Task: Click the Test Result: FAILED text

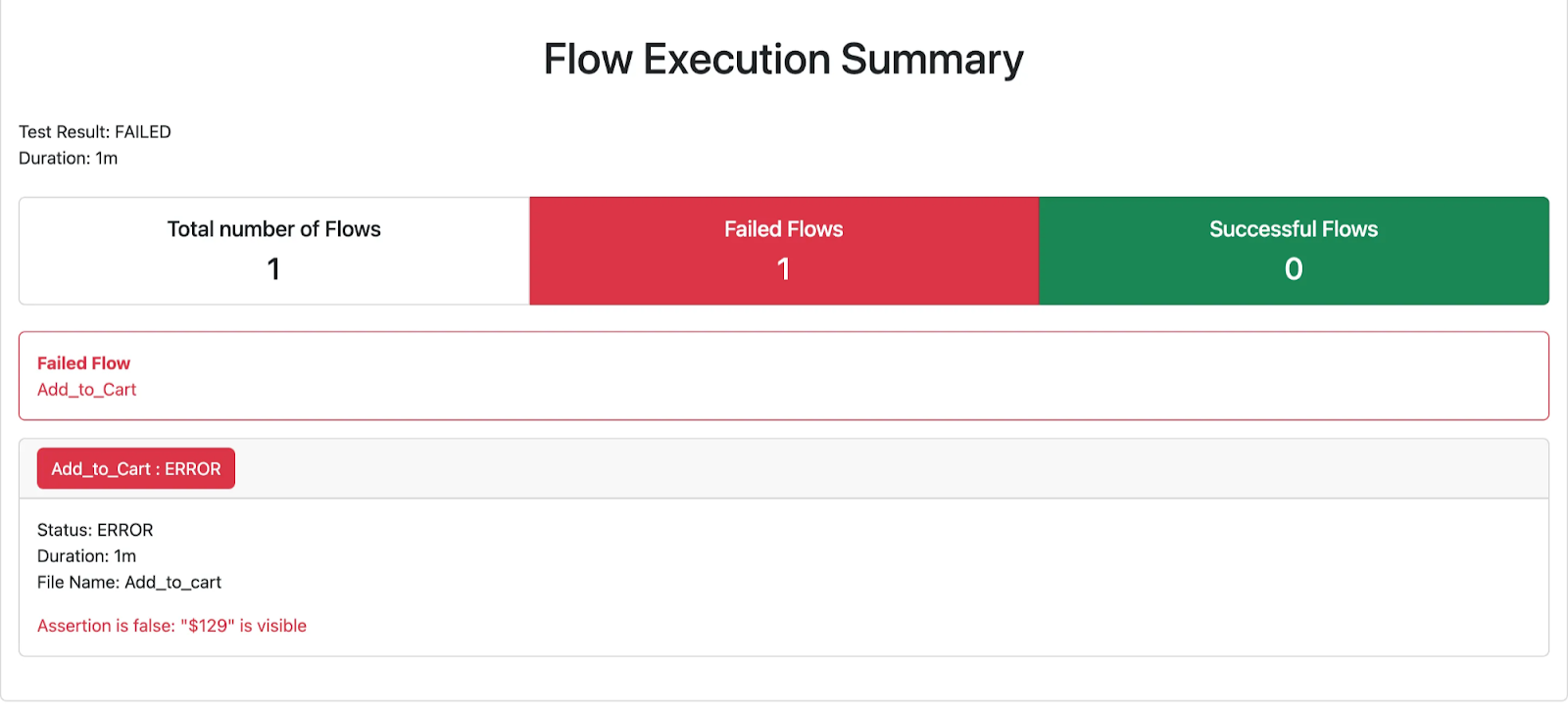Action: (x=94, y=132)
